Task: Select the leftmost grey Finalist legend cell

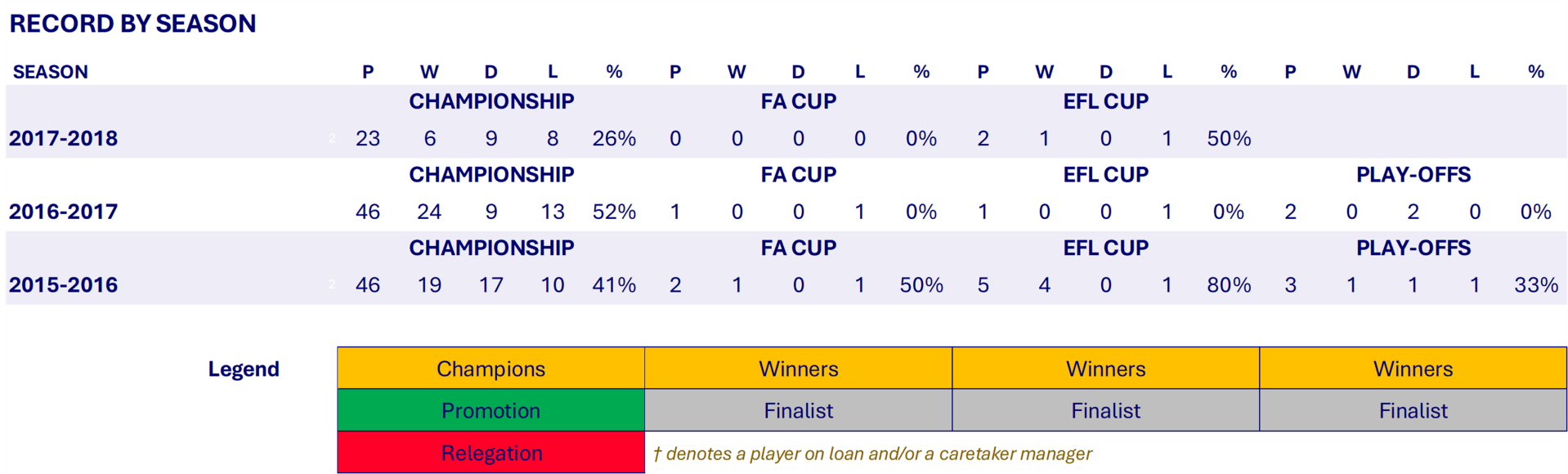Action: tap(798, 410)
